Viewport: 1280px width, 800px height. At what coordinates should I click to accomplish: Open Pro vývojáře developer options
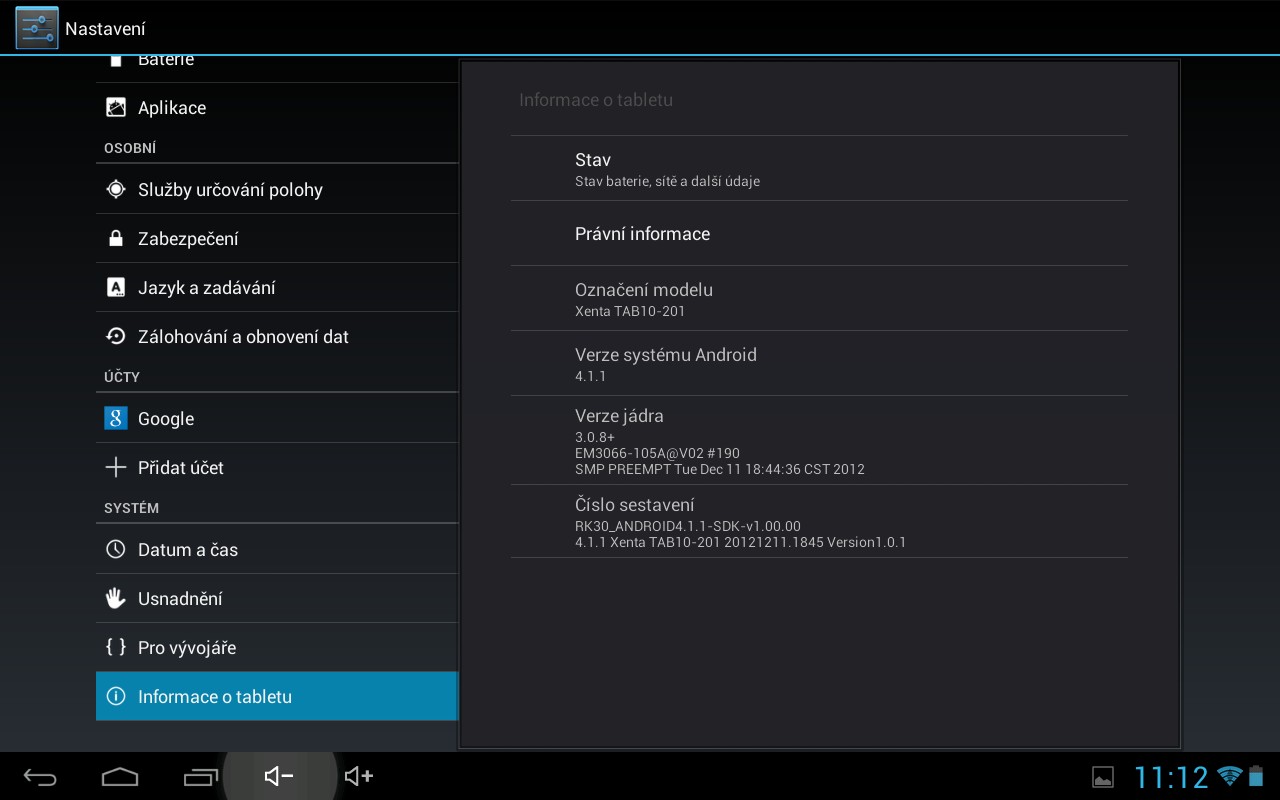[277, 647]
